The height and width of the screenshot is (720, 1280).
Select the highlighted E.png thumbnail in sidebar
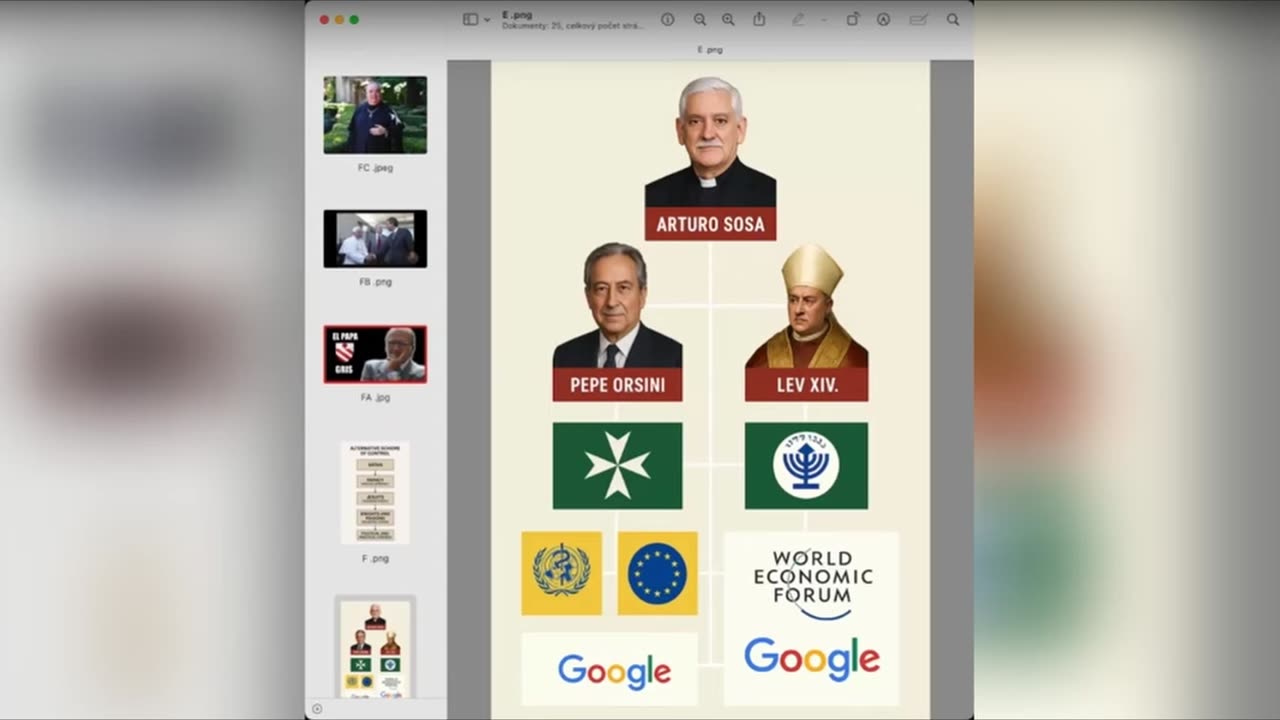coord(375,648)
